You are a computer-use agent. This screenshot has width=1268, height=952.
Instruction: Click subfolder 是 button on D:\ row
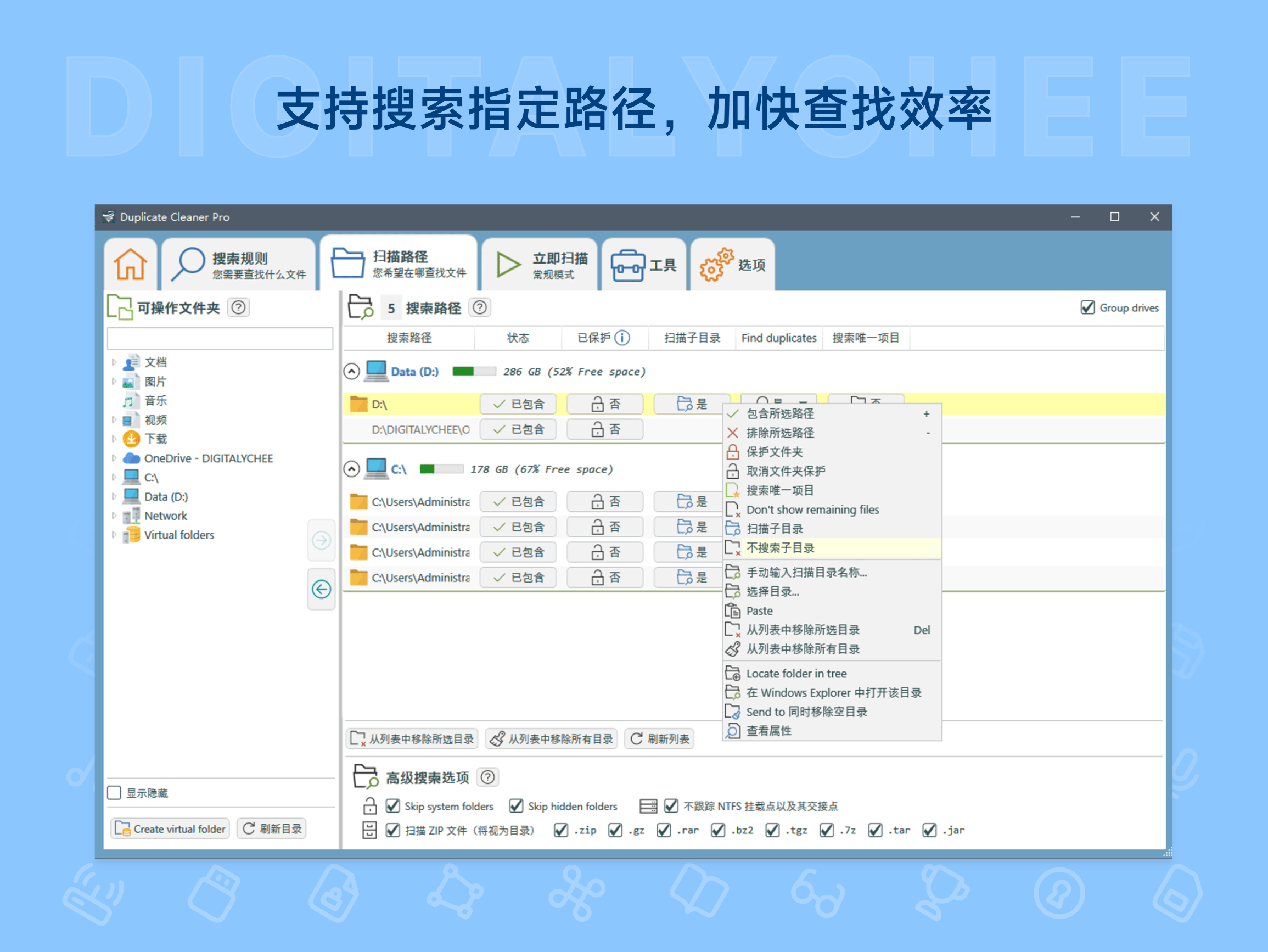[x=692, y=404]
